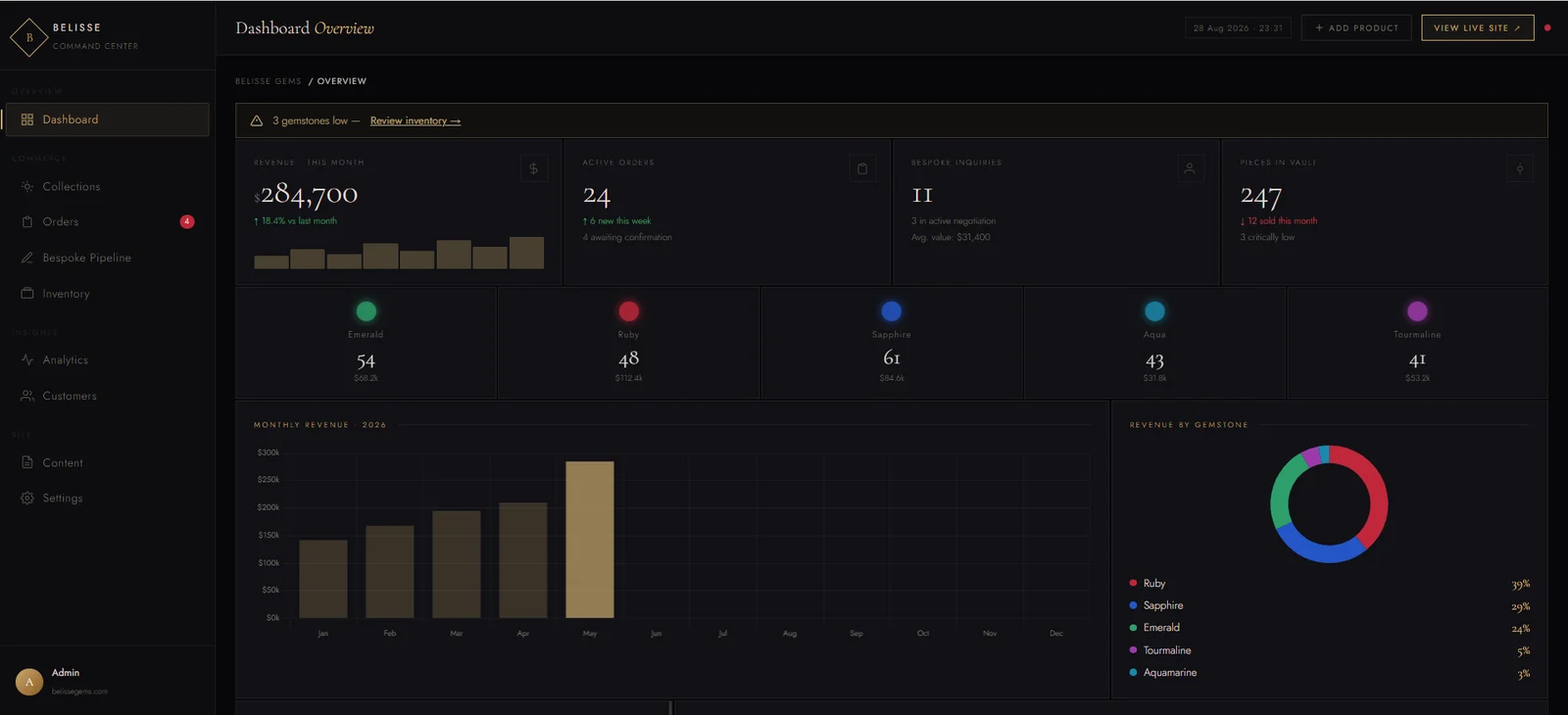Click the clipboard icon on Active Orders card
Screen dimensions: 1568x715
pyautogui.click(x=862, y=168)
